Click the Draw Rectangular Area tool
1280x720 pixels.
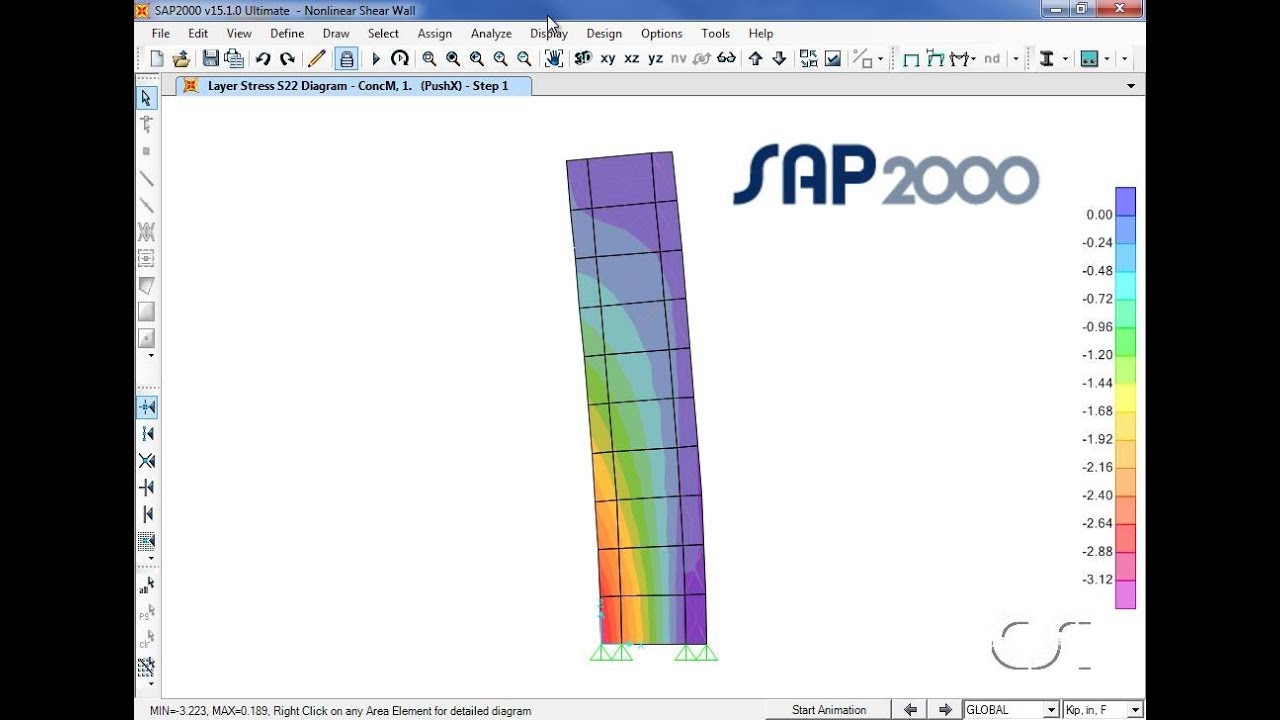coord(146,312)
